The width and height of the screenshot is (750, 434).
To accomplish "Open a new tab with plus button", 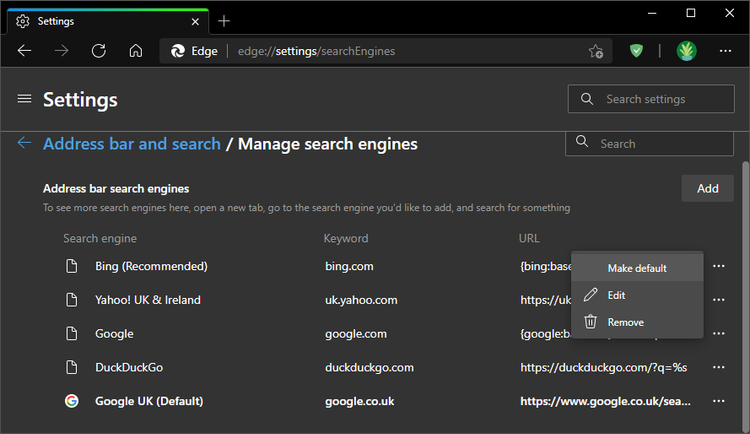I will point(224,21).
